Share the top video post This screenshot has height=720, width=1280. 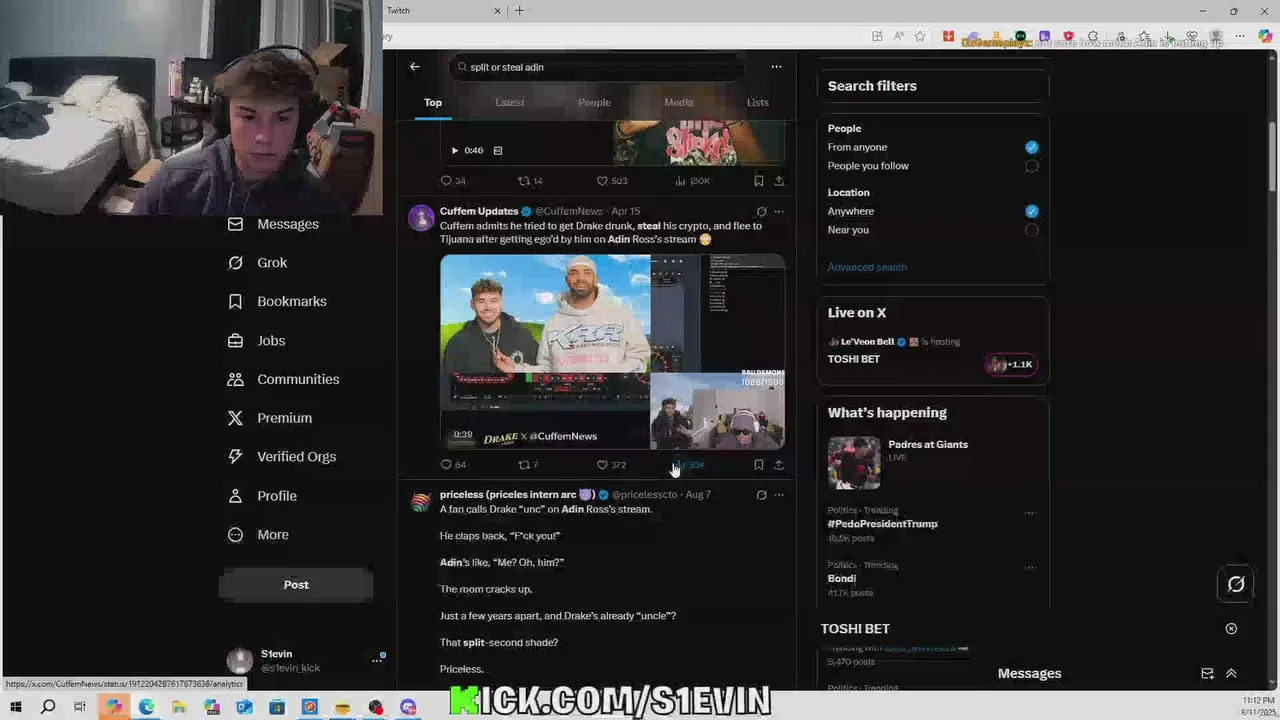(779, 181)
